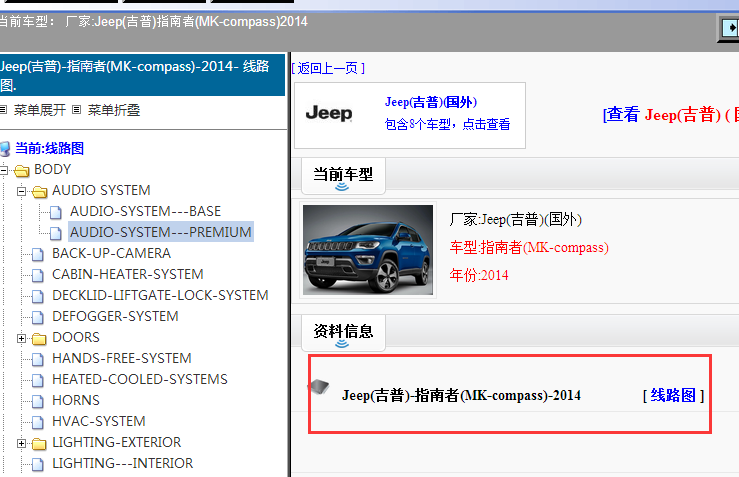Click the LIGHTING---INTERIOR document icon
Image resolution: width=739 pixels, height=477 pixels.
click(x=38, y=464)
